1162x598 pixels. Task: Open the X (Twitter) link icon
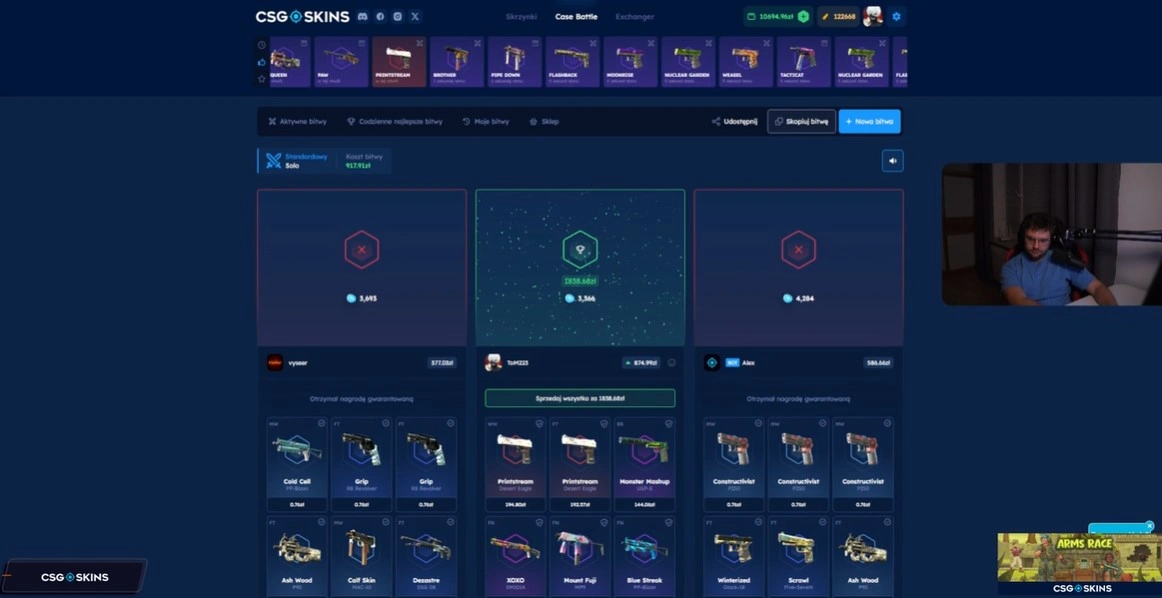pyautogui.click(x=415, y=16)
